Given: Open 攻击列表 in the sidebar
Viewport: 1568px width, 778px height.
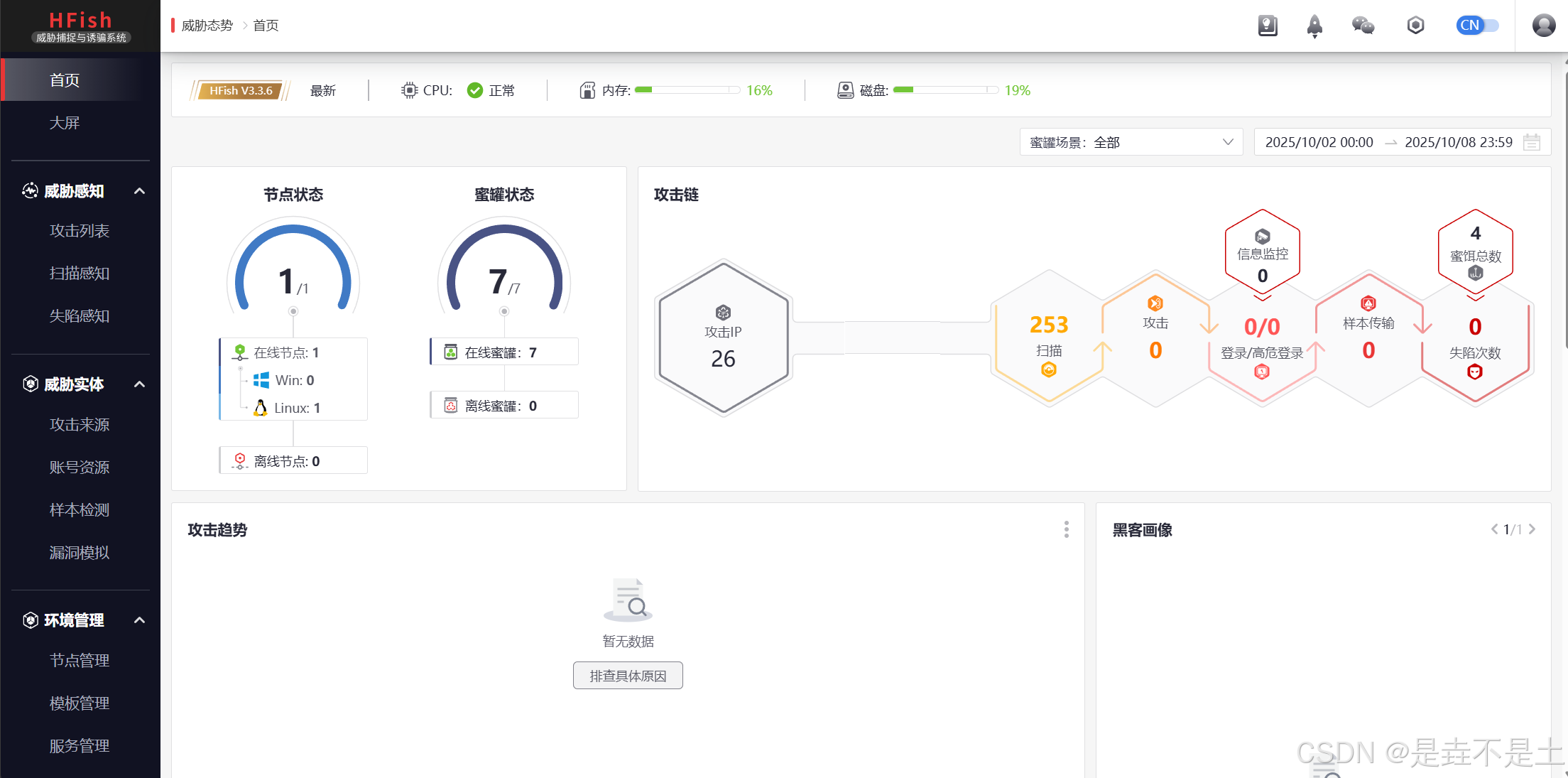Looking at the screenshot, I should [x=80, y=231].
